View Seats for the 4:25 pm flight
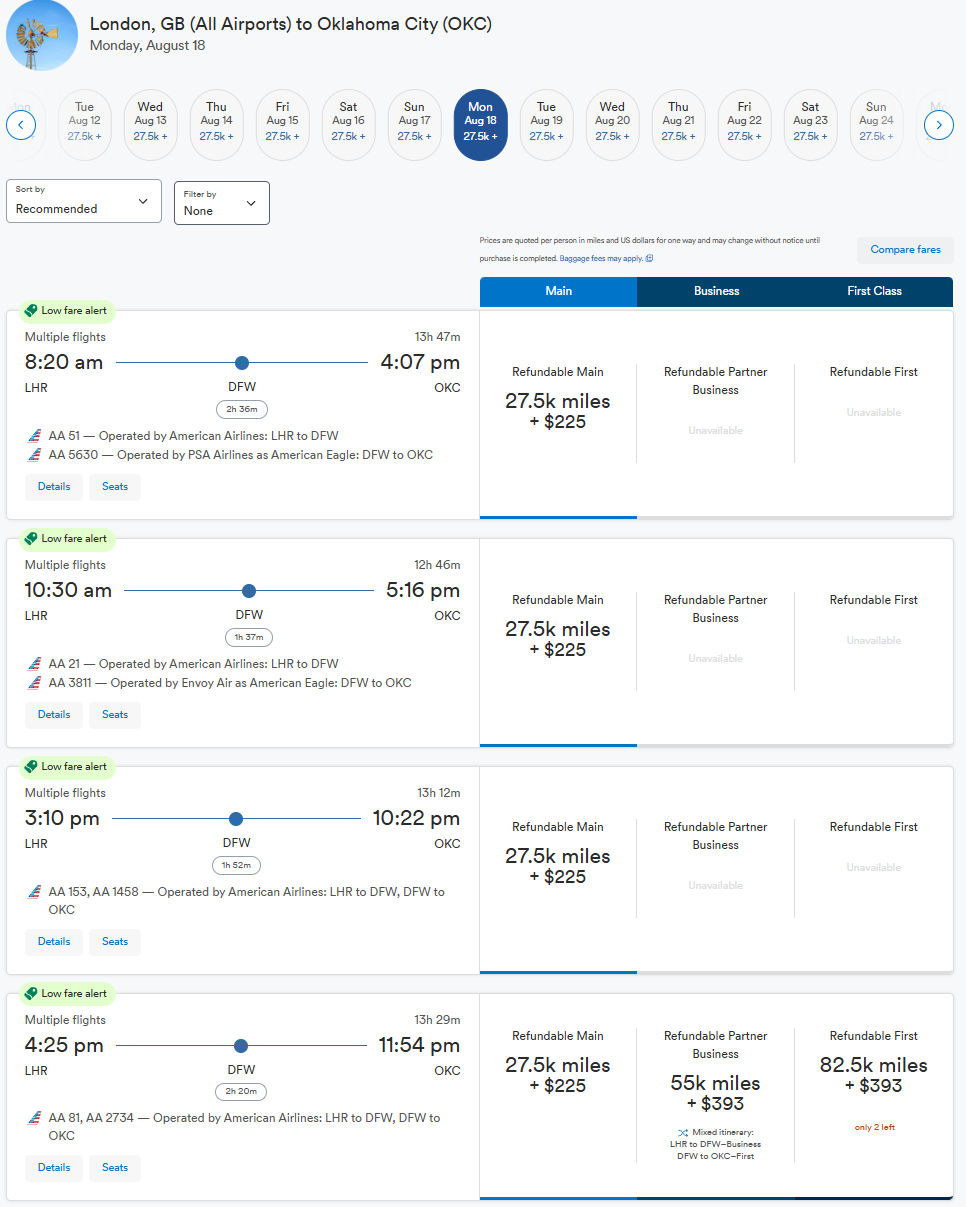 pos(115,1168)
